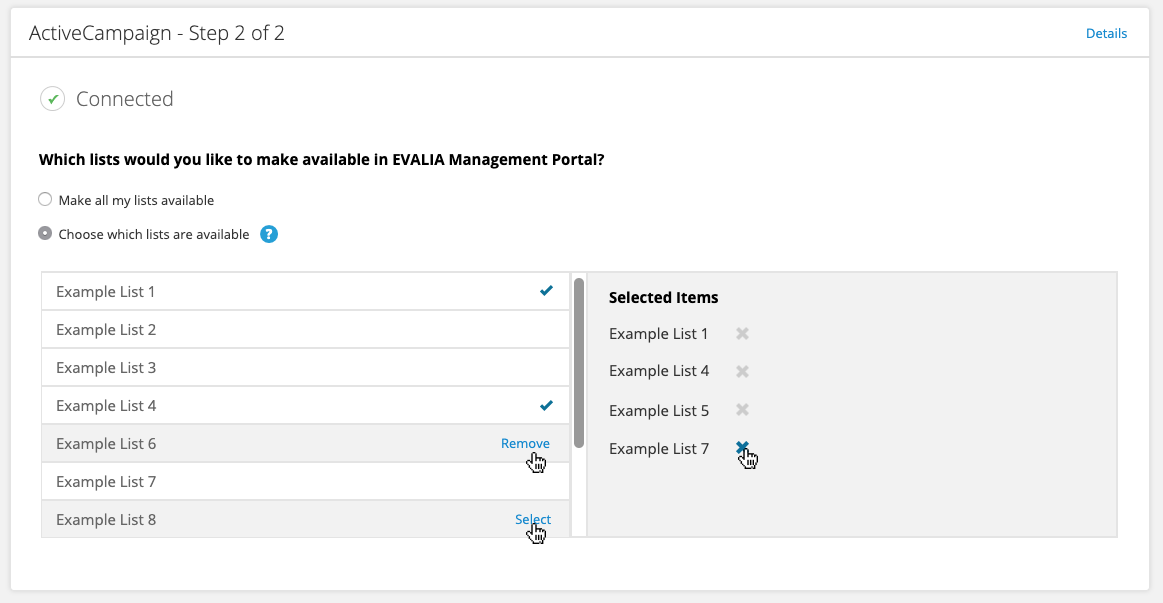1163x603 pixels.
Task: Remove Example List 1 from Selected Items
Action: pyautogui.click(x=742, y=334)
